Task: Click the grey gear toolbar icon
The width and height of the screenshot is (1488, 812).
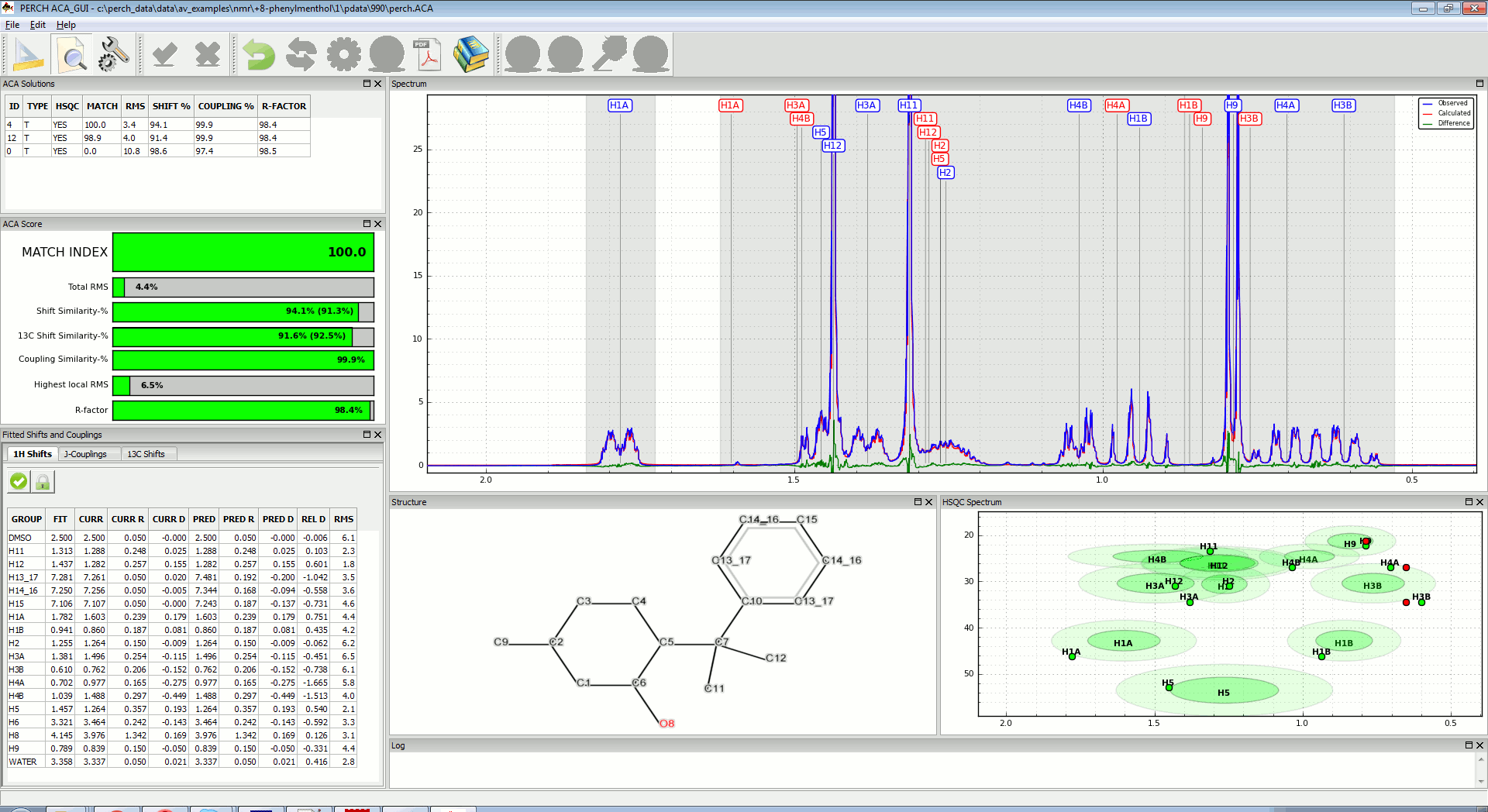Action: point(343,55)
